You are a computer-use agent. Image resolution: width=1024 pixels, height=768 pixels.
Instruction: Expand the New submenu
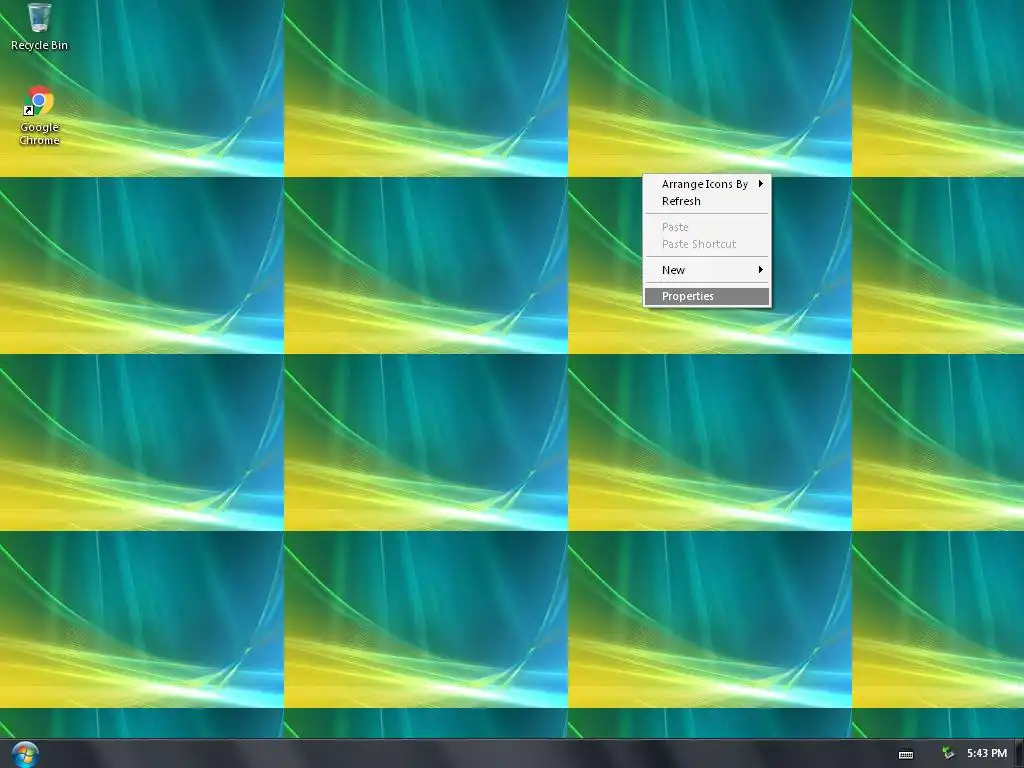707,270
